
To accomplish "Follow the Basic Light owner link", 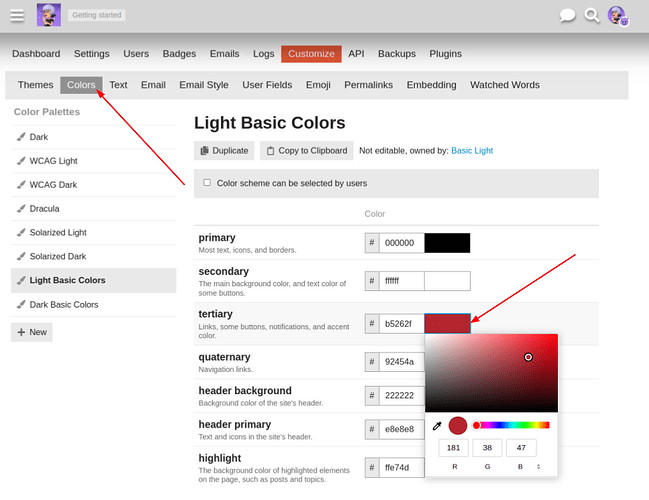I will click(472, 151).
